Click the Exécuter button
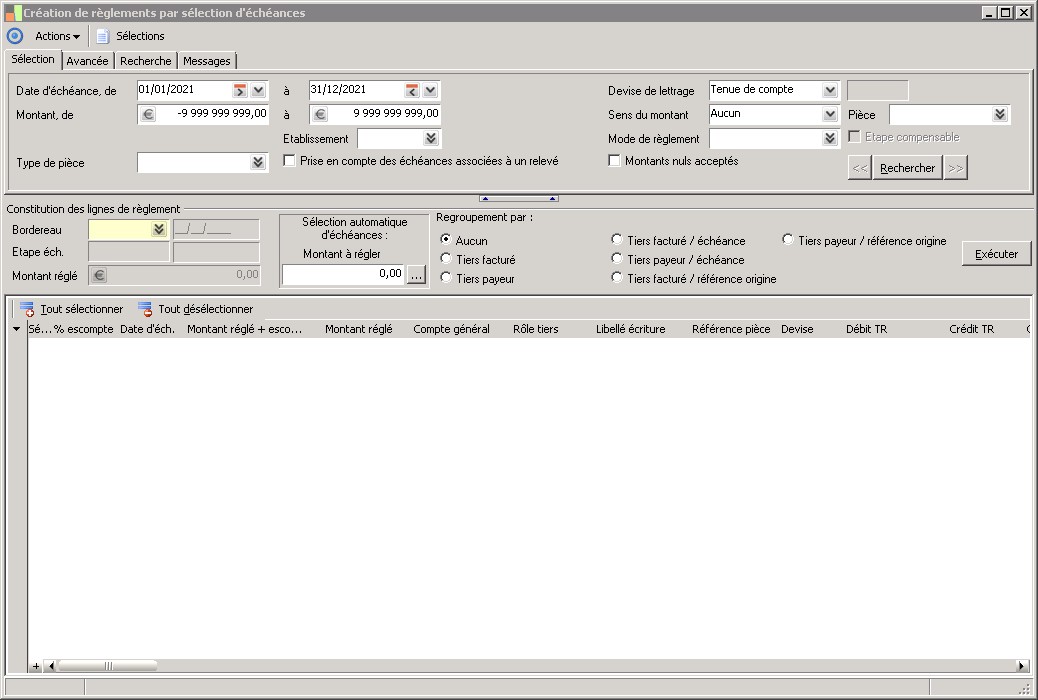This screenshot has height=700, width=1038. (x=996, y=254)
